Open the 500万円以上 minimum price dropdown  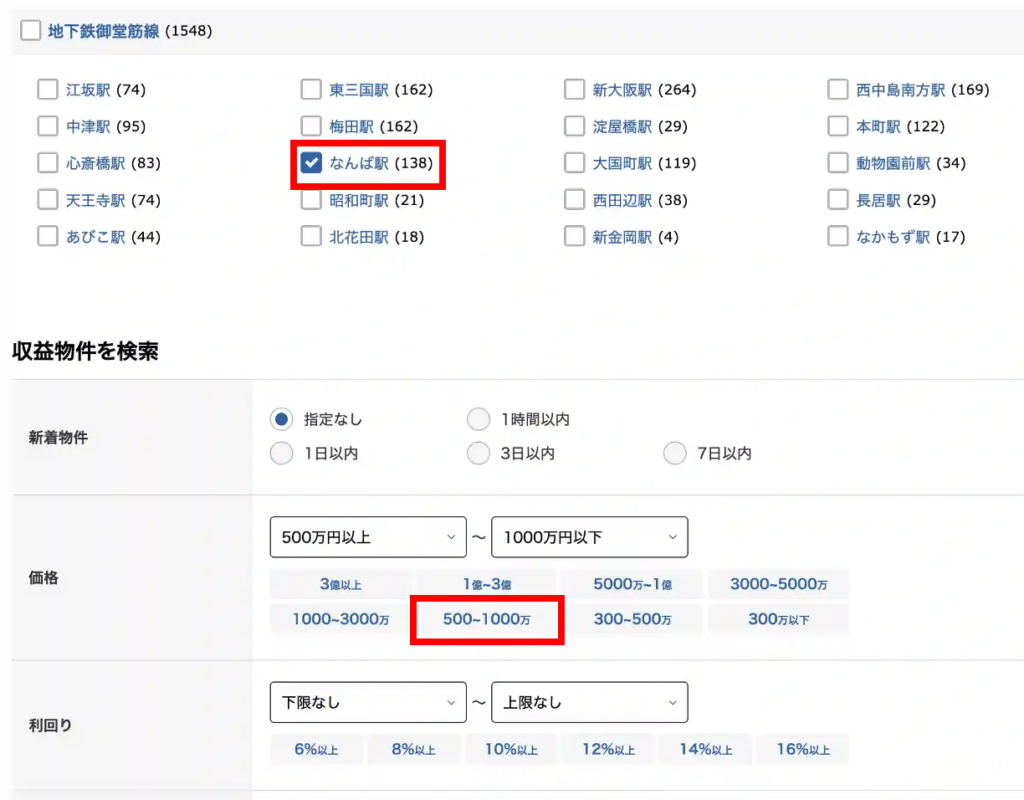368,537
